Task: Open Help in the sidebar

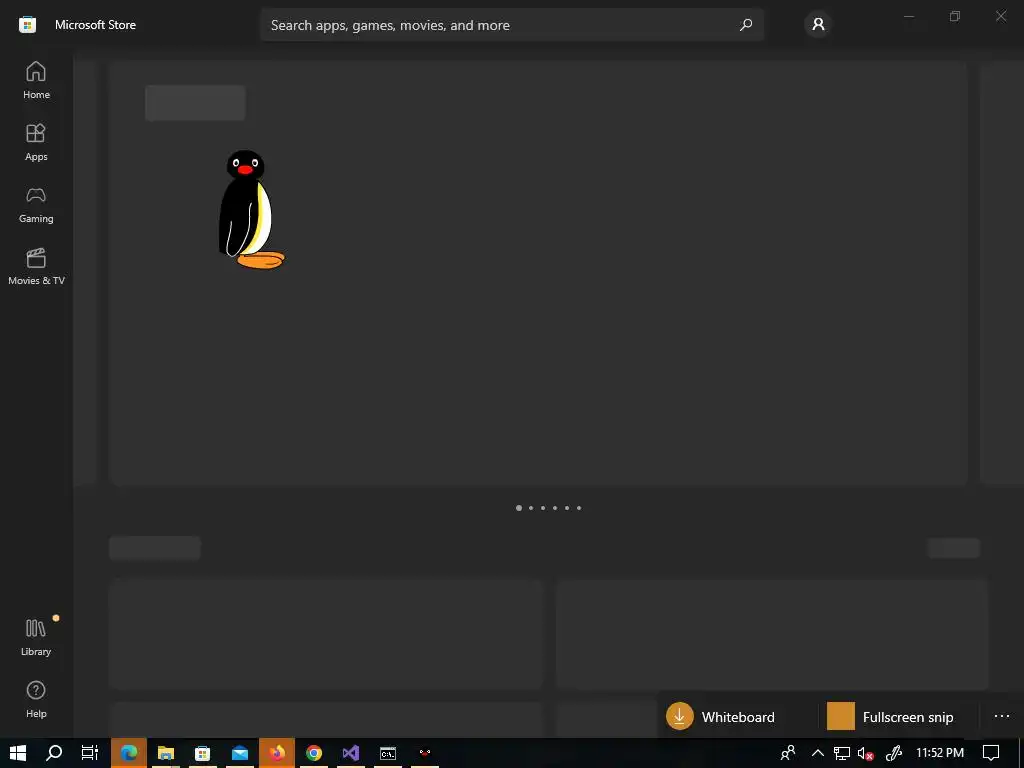Action: pos(36,699)
